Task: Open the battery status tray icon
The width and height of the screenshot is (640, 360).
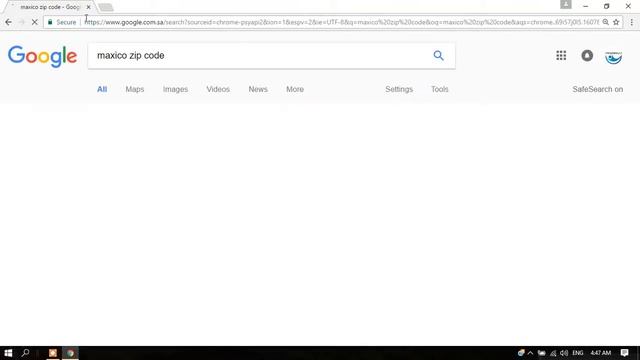Action: [541, 353]
